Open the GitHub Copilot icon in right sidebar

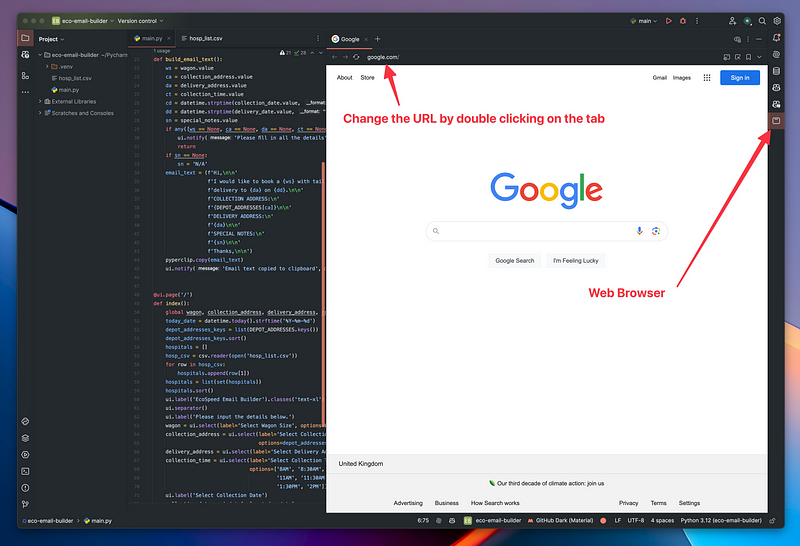(776, 88)
